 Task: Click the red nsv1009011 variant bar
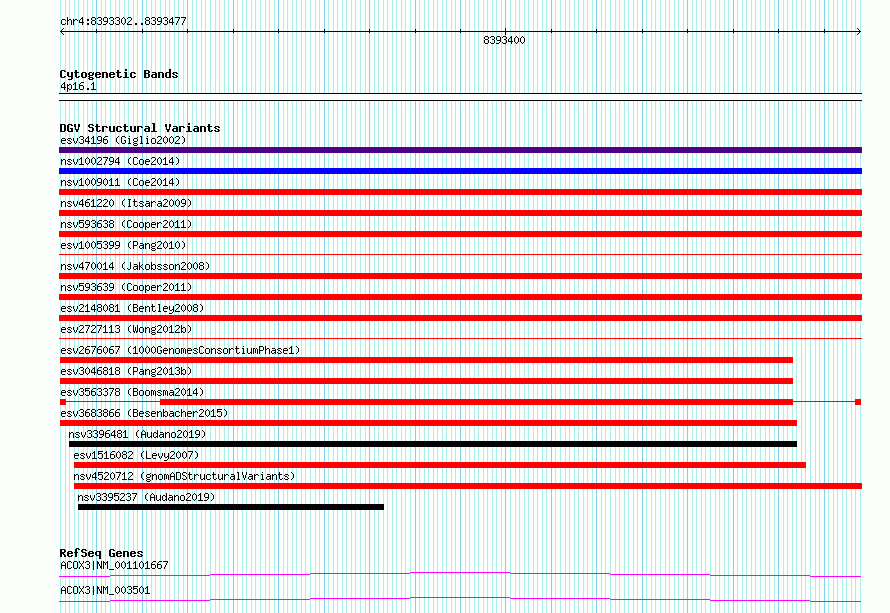[x=460, y=192]
